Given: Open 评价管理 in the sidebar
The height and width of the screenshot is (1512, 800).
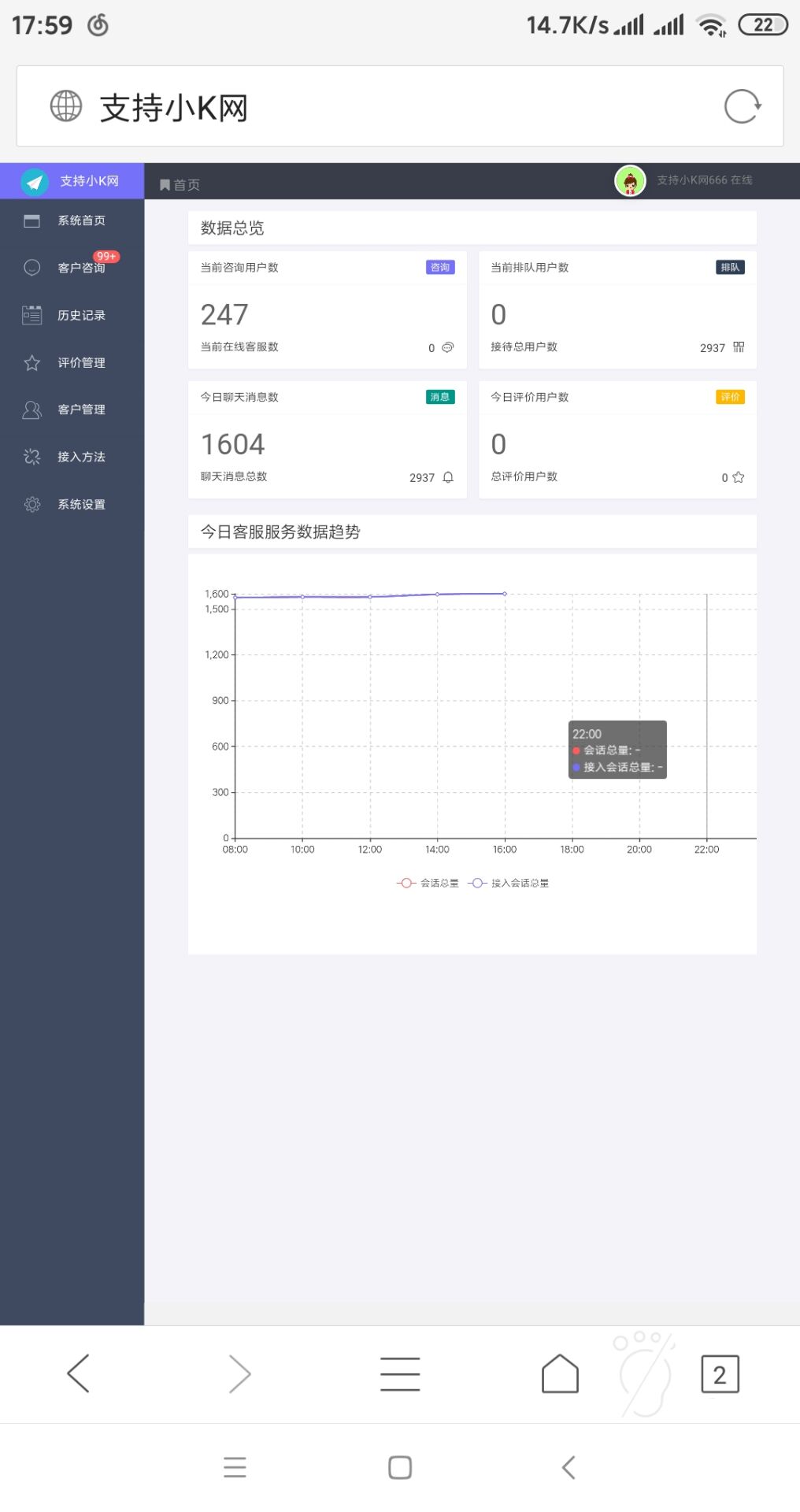Looking at the screenshot, I should (72, 362).
